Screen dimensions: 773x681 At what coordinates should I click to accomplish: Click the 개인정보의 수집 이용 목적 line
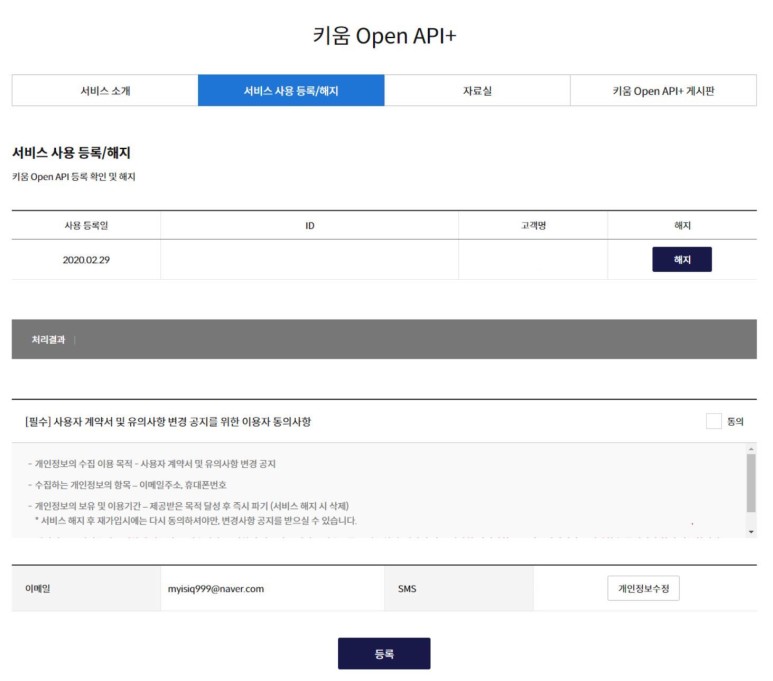click(x=152, y=464)
